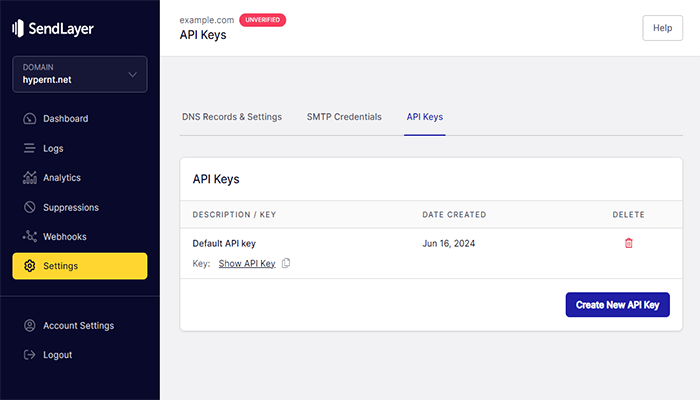The width and height of the screenshot is (700, 400).
Task: Go to the Logs page
Action: [53, 149]
